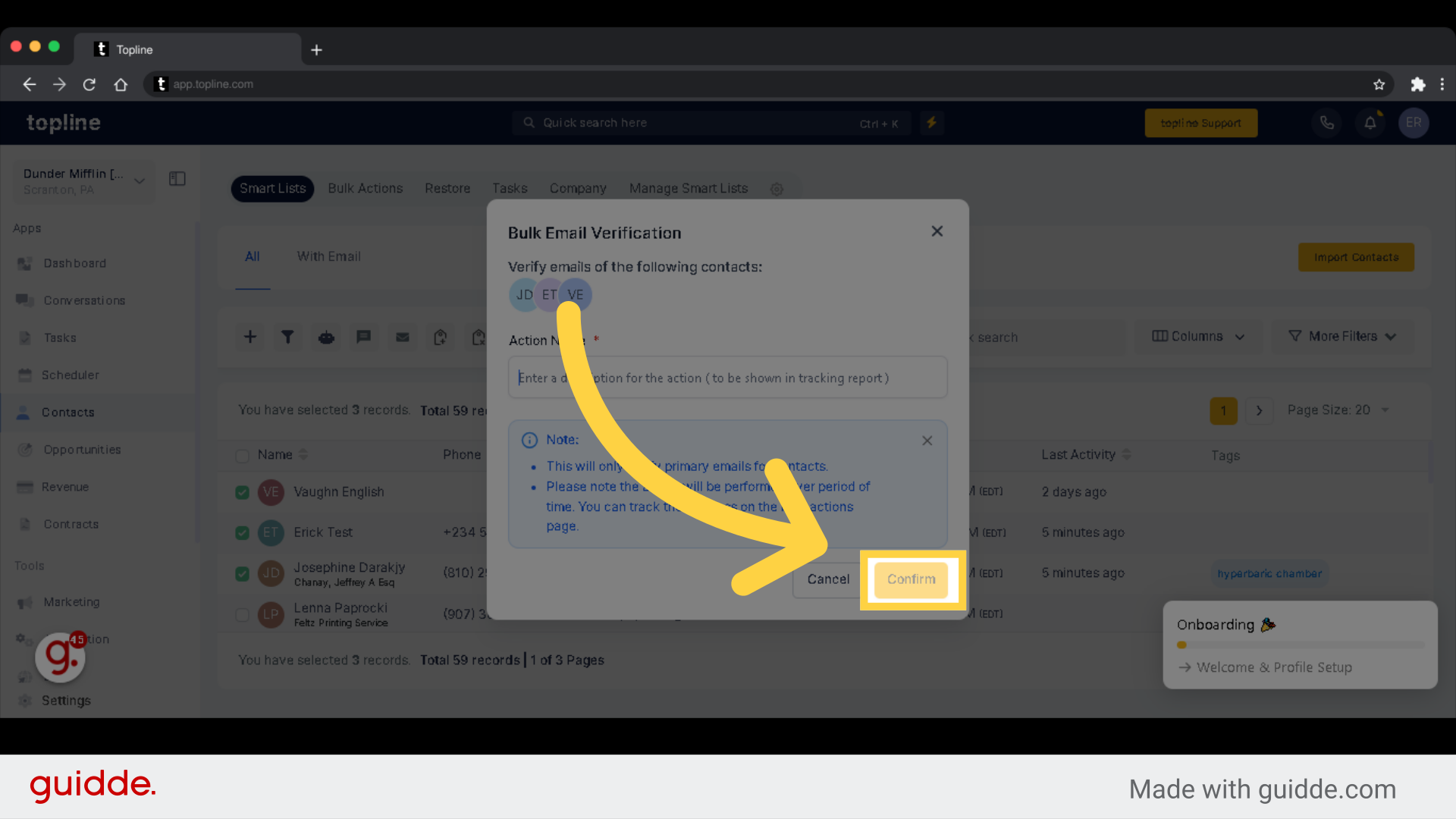Screen dimensions: 1456x819
Task: Click the Action Name description input field
Action: pos(727,378)
